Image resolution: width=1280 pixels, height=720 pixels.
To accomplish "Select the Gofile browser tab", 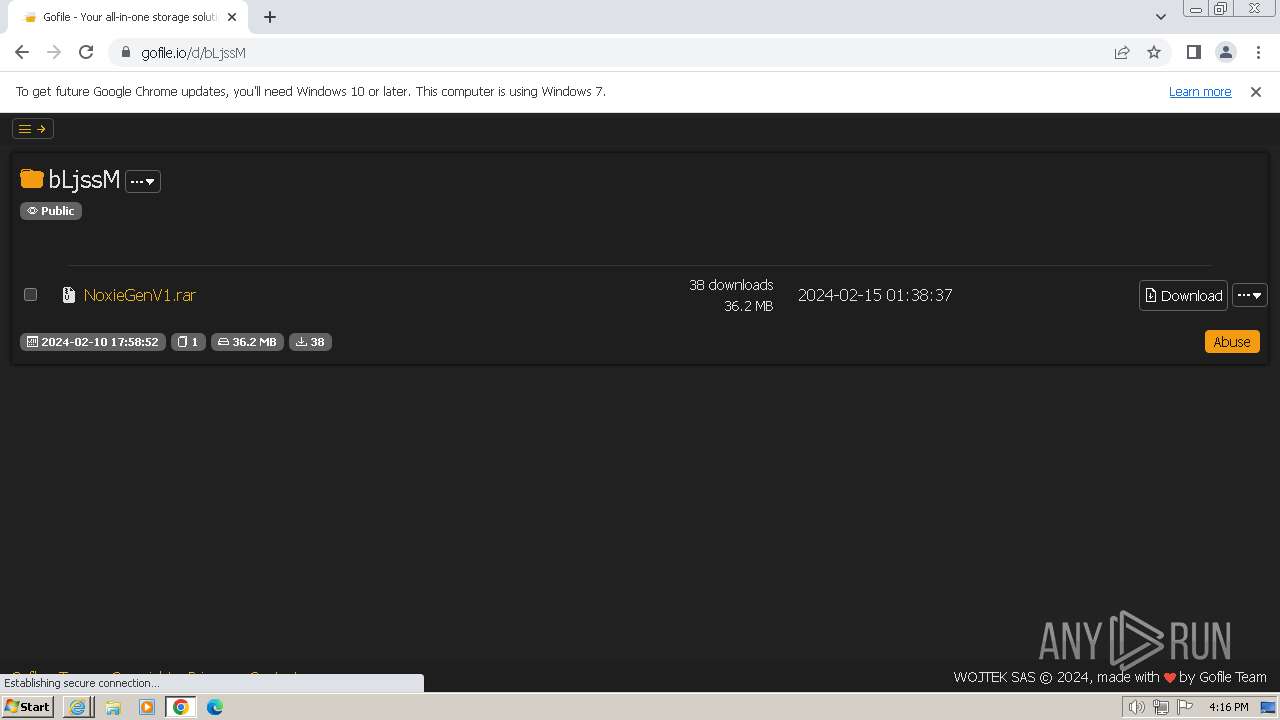I will pos(128,17).
